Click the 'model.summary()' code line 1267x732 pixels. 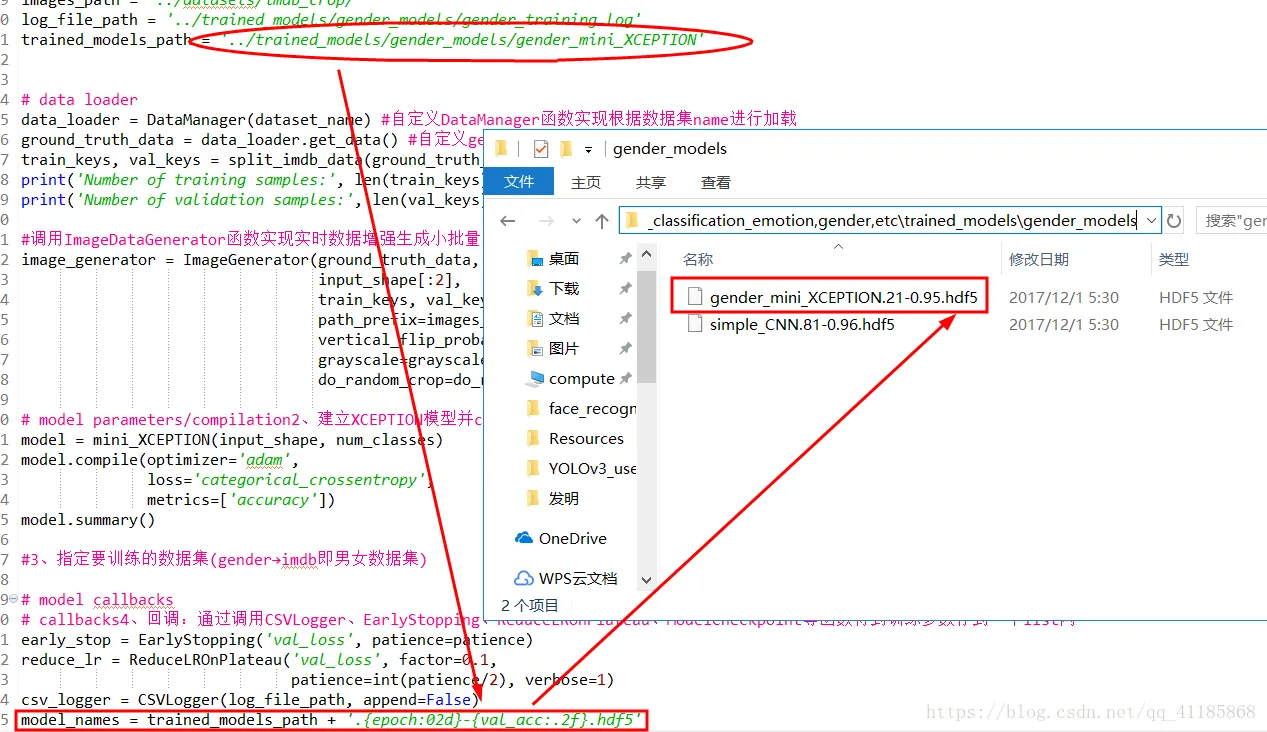[x=88, y=519]
